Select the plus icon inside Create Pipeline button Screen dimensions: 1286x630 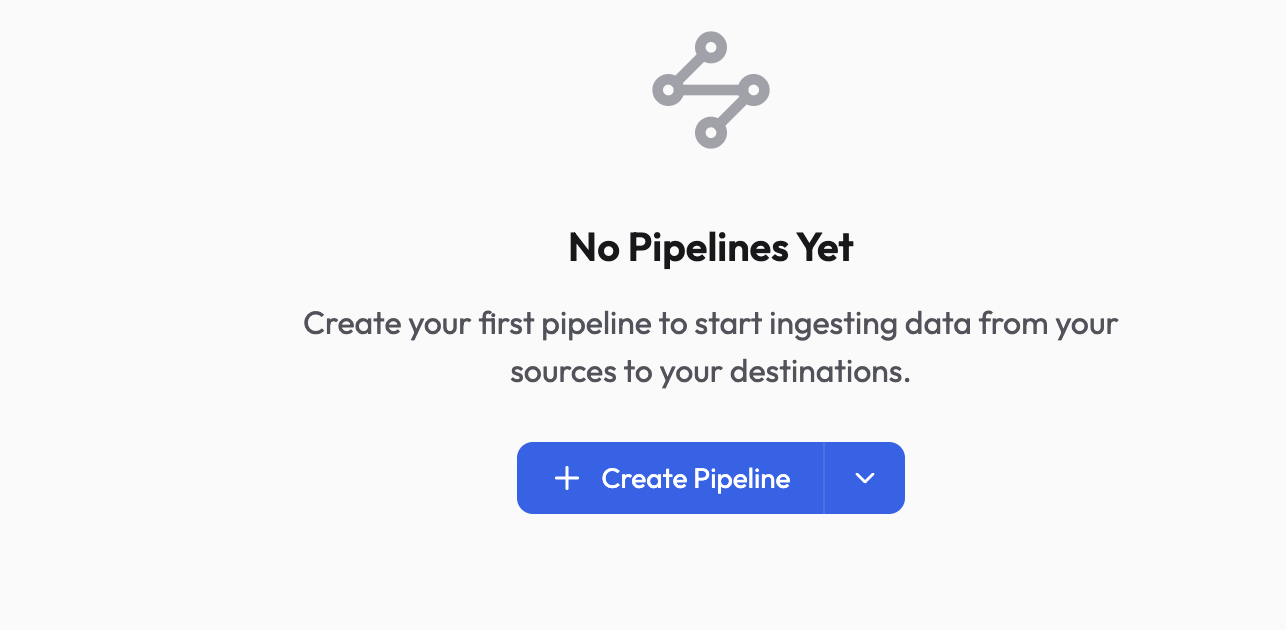pyautogui.click(x=568, y=478)
